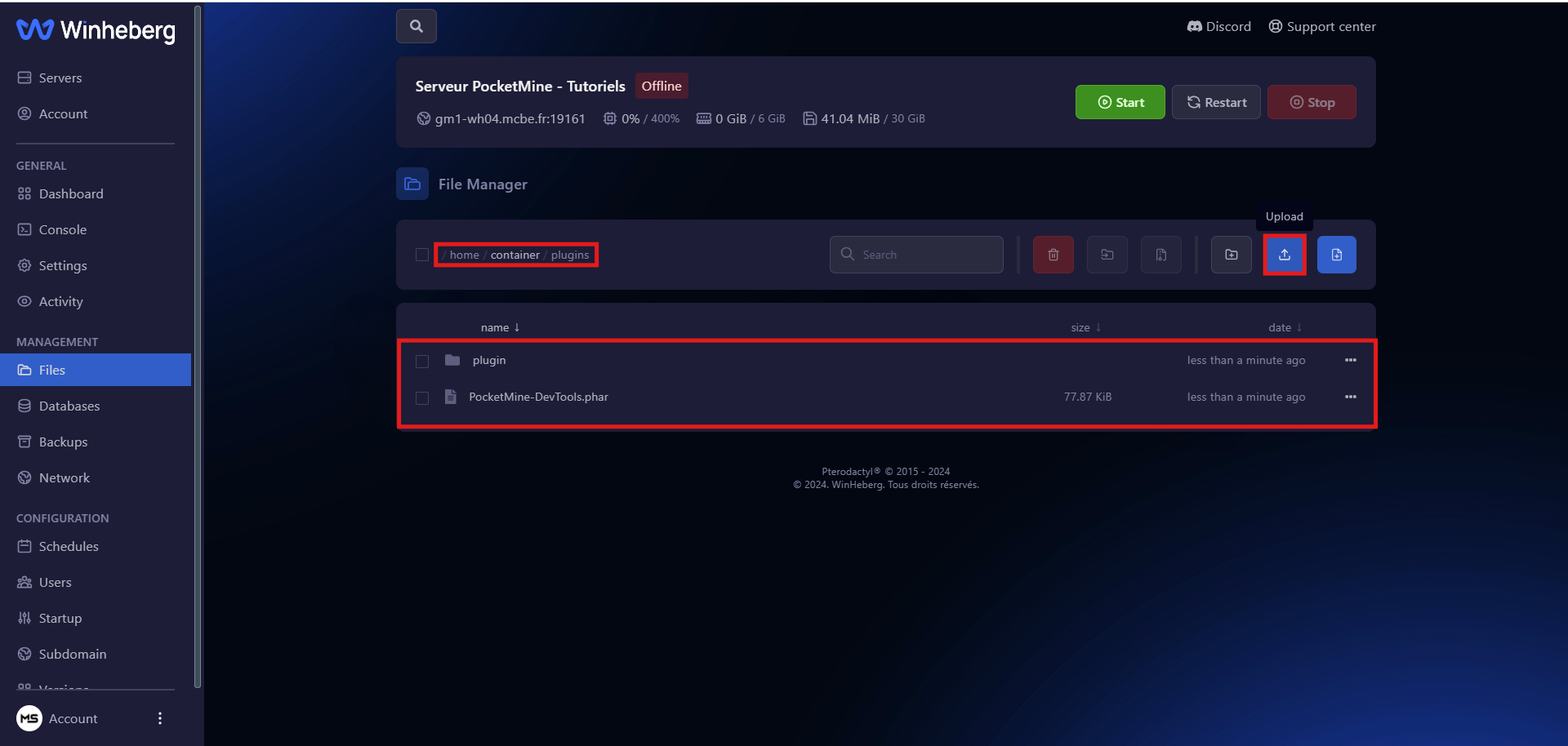Open Console in the sidebar

(62, 229)
